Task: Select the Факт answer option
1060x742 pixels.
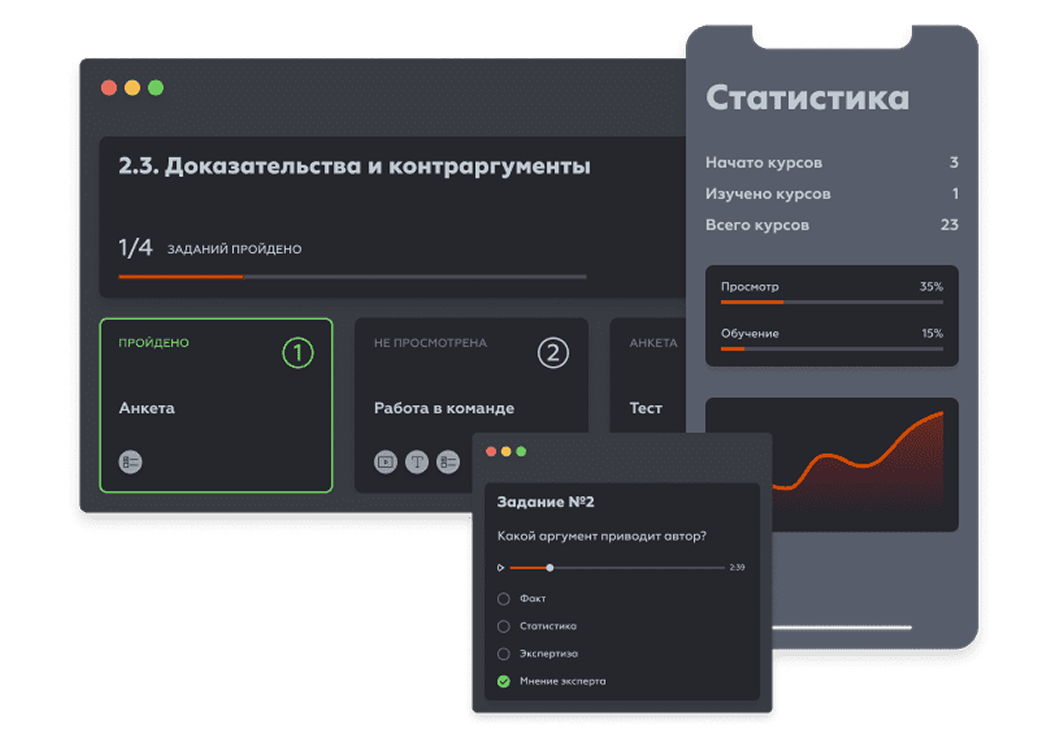Action: 502,597
